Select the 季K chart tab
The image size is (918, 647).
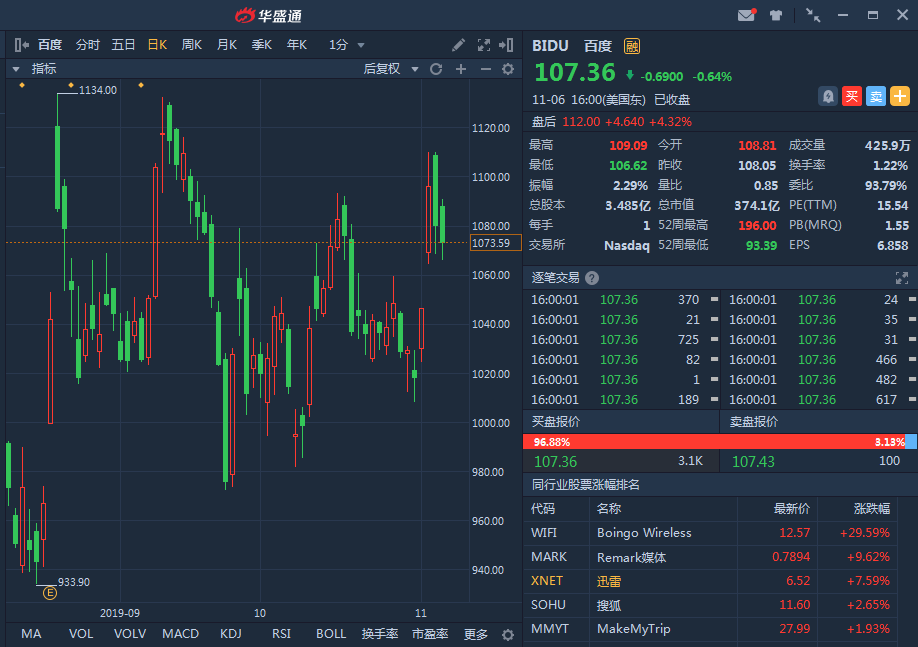(x=262, y=45)
